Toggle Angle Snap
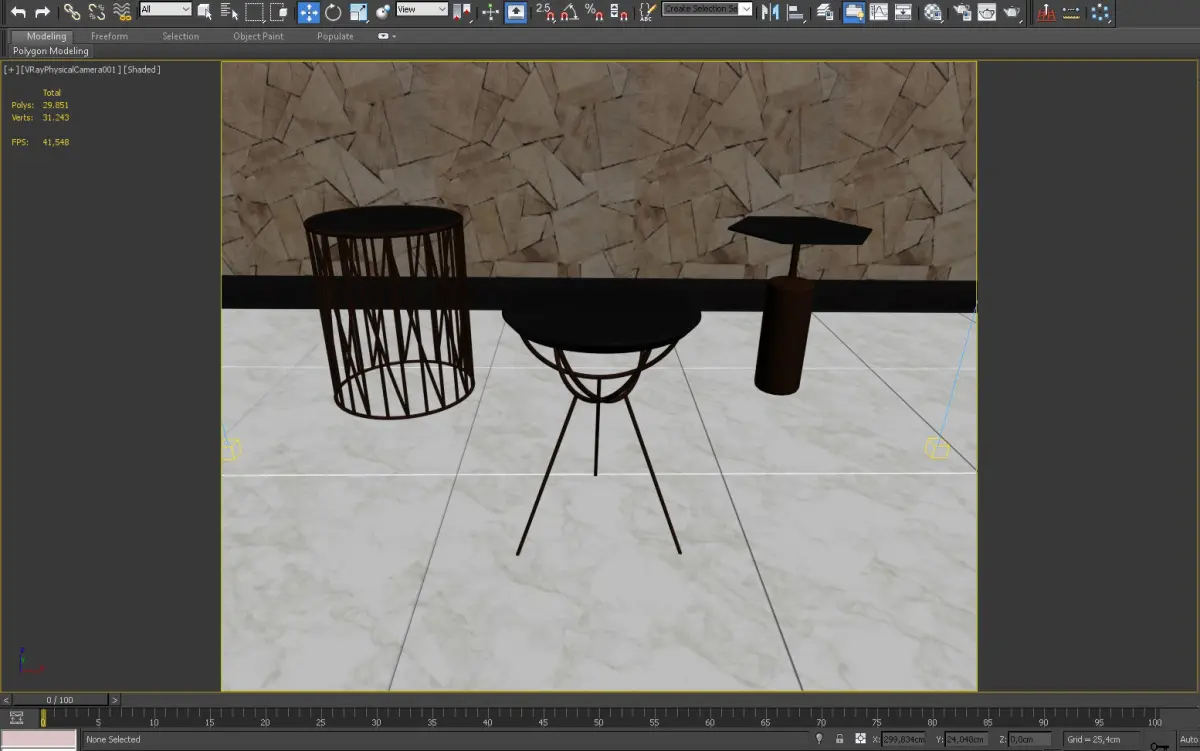The height and width of the screenshot is (751, 1200). click(569, 12)
